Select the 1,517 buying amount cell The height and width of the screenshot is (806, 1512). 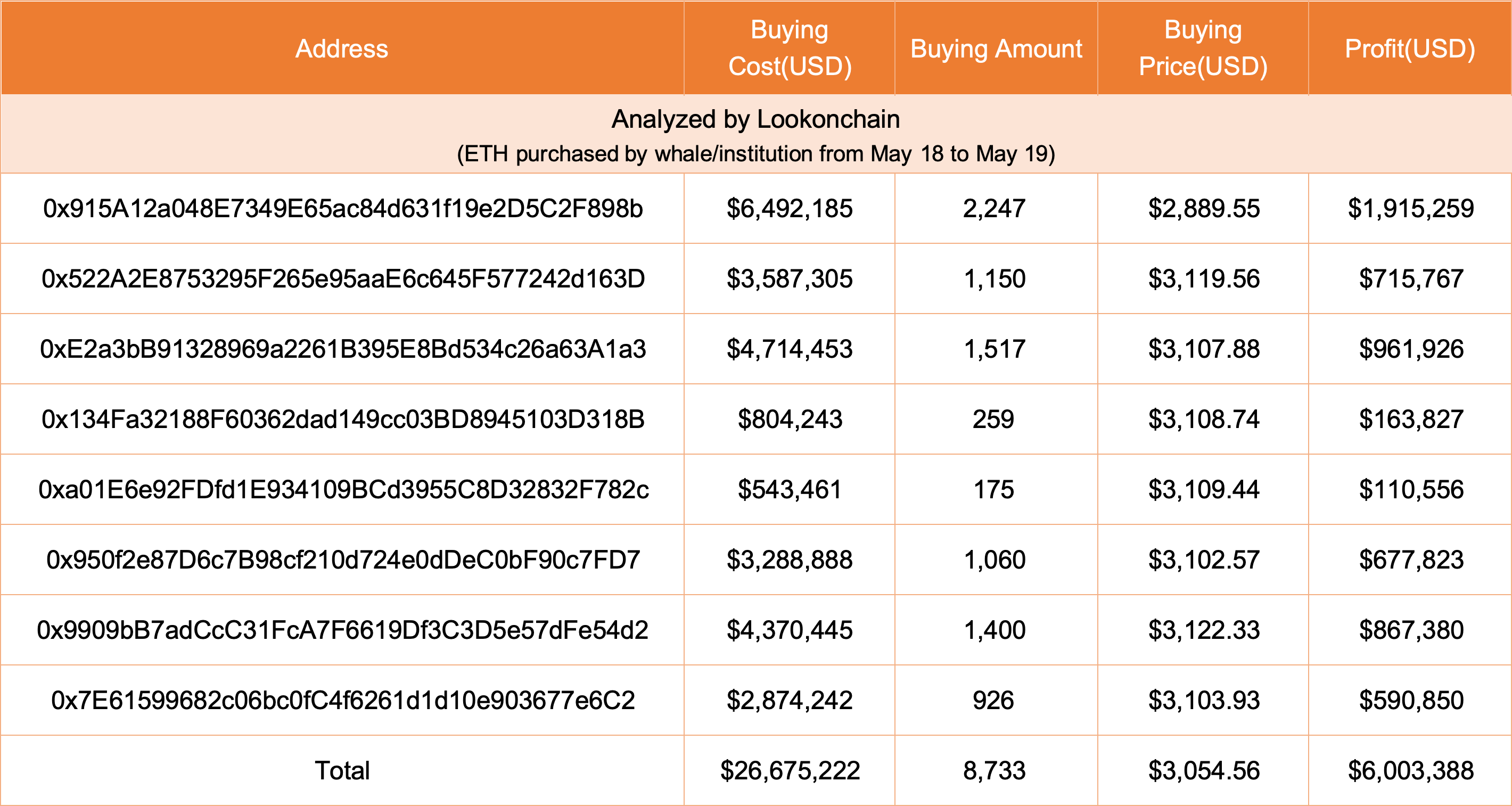(x=995, y=349)
